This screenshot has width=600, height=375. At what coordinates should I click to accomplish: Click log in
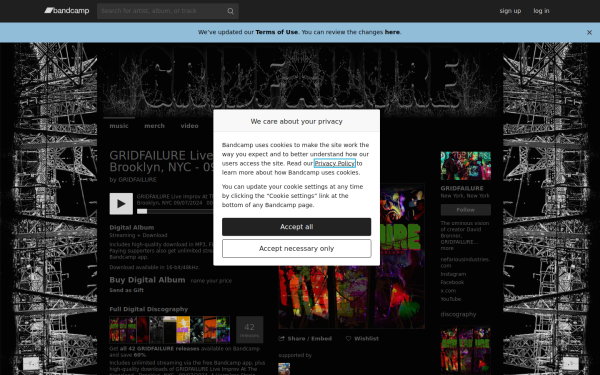pos(541,11)
